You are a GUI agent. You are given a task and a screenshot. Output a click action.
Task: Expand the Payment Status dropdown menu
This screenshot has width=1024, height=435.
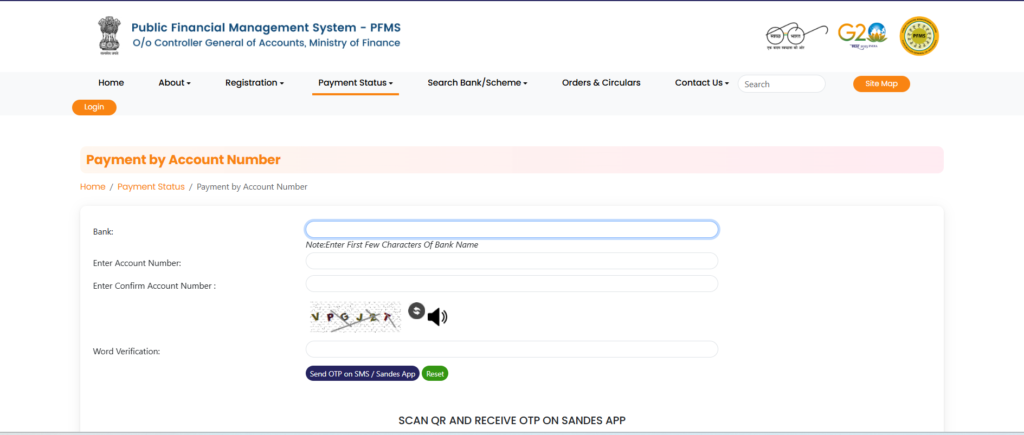[355, 83]
